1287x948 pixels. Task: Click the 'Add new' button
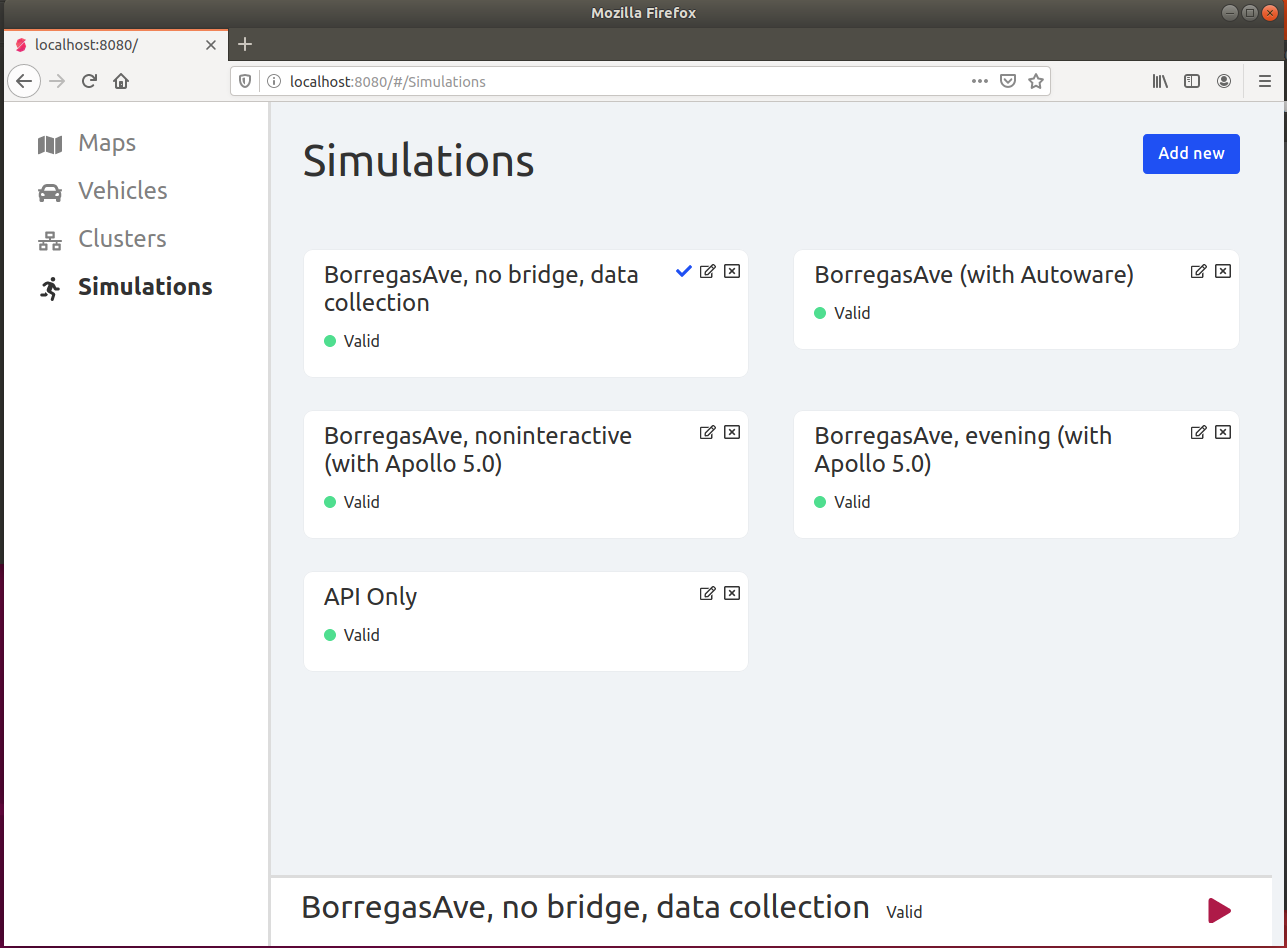(x=1191, y=153)
